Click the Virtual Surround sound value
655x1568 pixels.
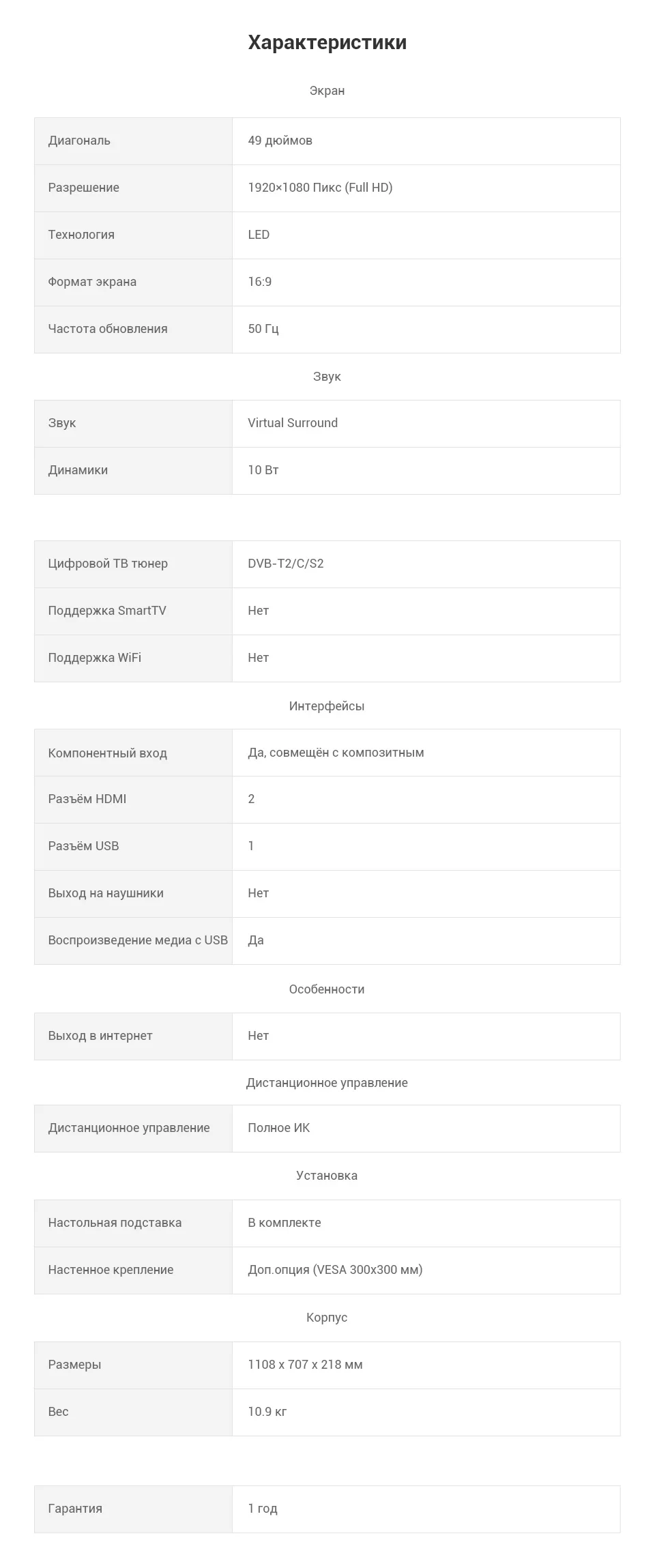click(293, 423)
